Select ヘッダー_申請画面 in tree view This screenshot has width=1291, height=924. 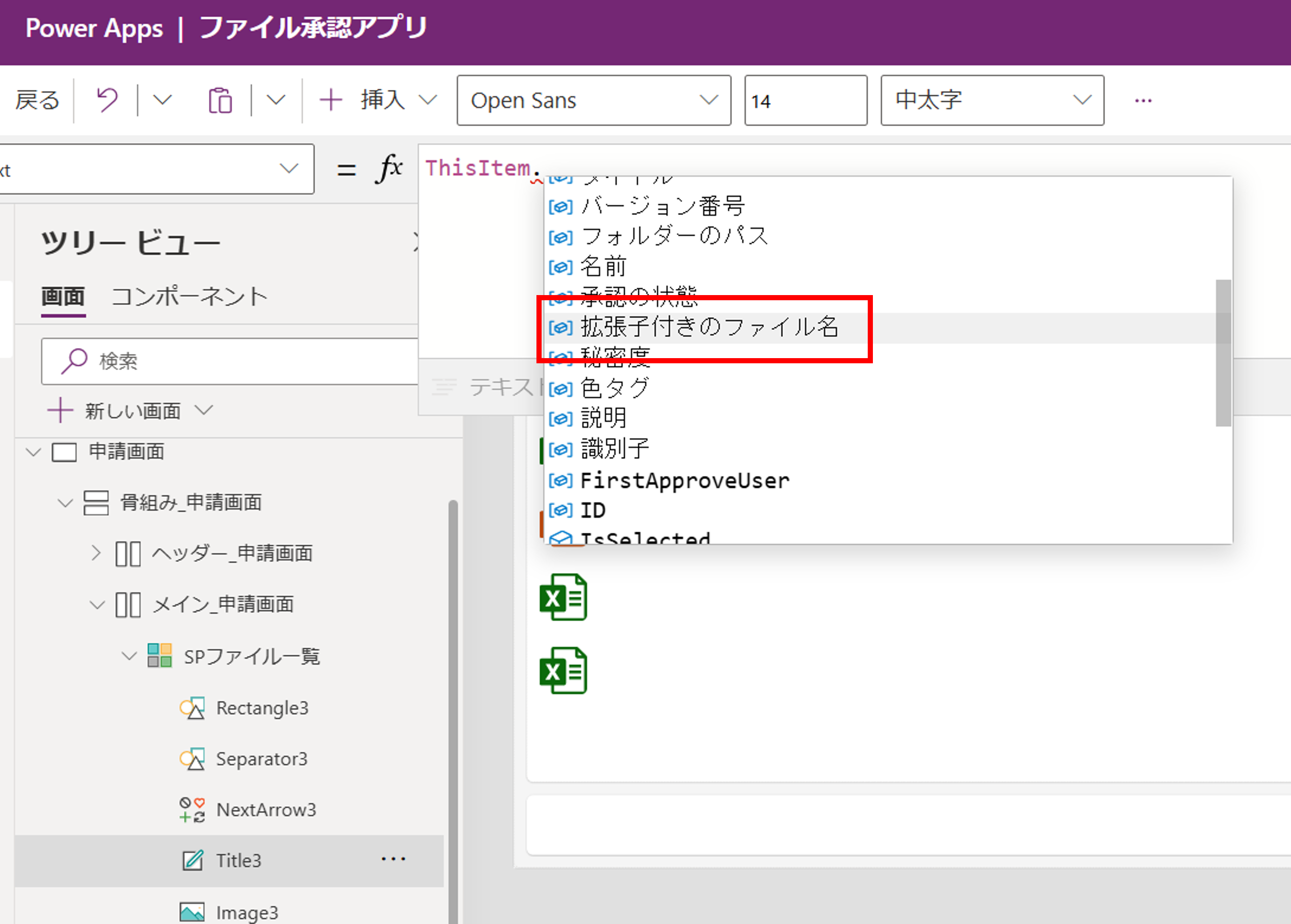click(x=232, y=553)
